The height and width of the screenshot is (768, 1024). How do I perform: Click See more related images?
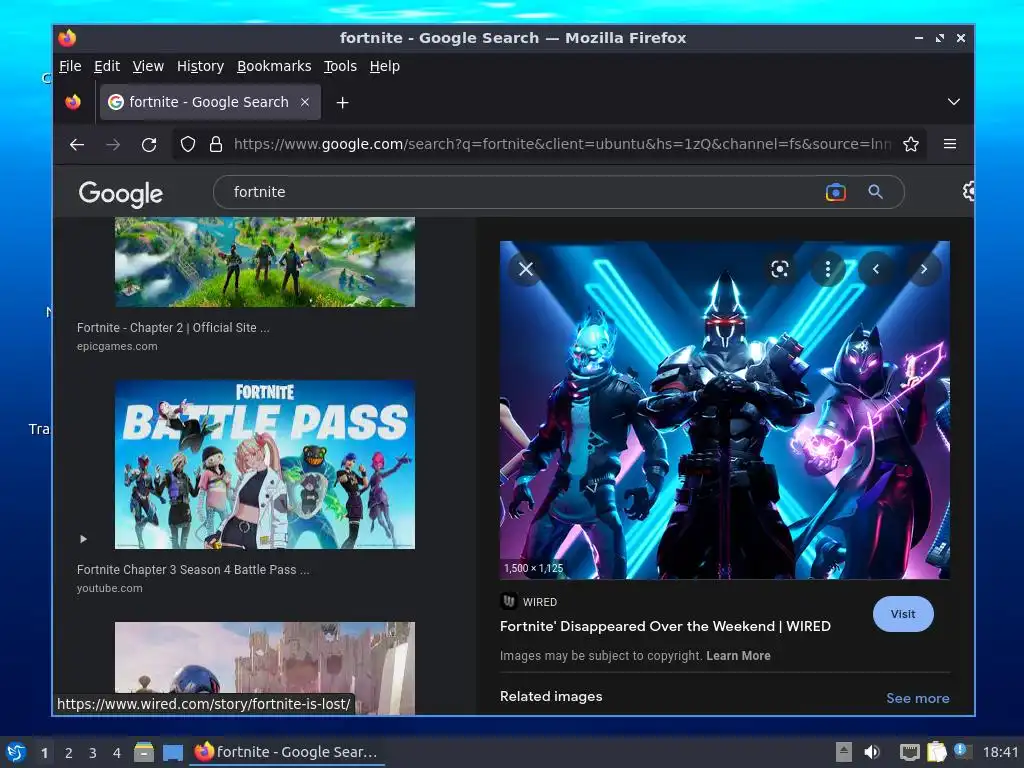coord(918,698)
